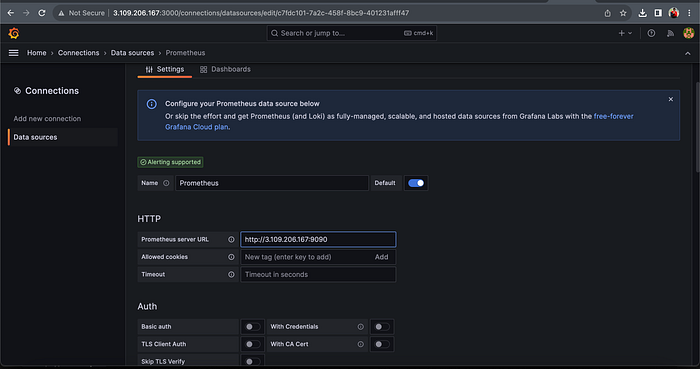
Task: Click With CA Cert info icon
Action: (x=360, y=344)
